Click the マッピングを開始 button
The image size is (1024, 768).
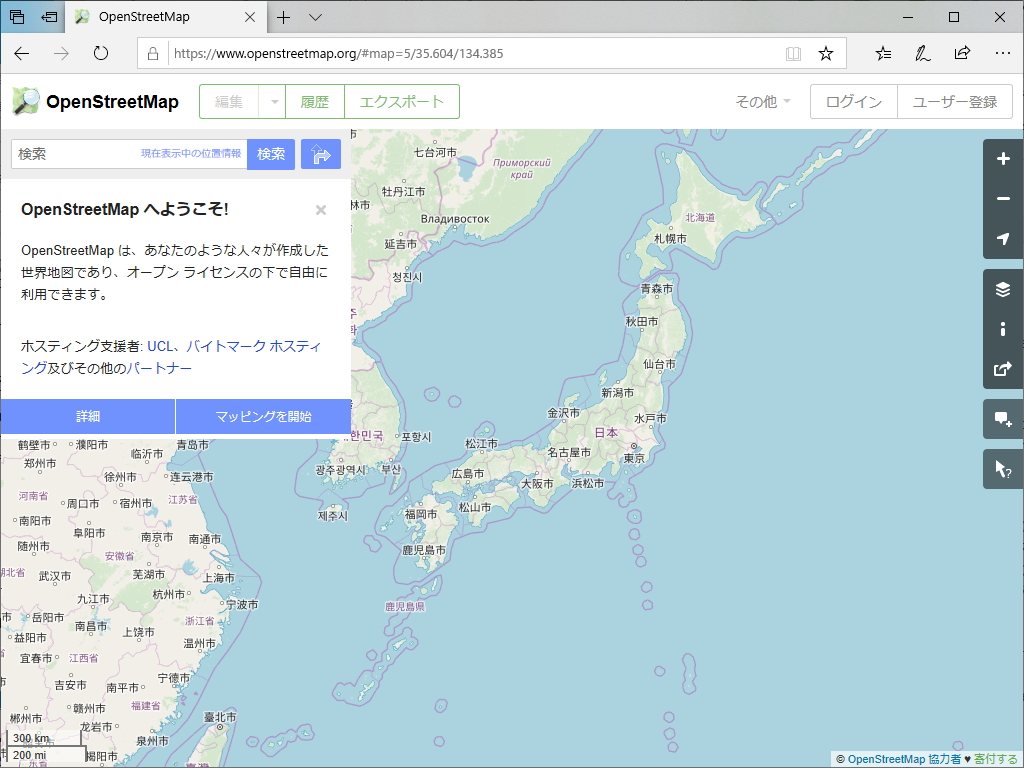[x=263, y=416]
